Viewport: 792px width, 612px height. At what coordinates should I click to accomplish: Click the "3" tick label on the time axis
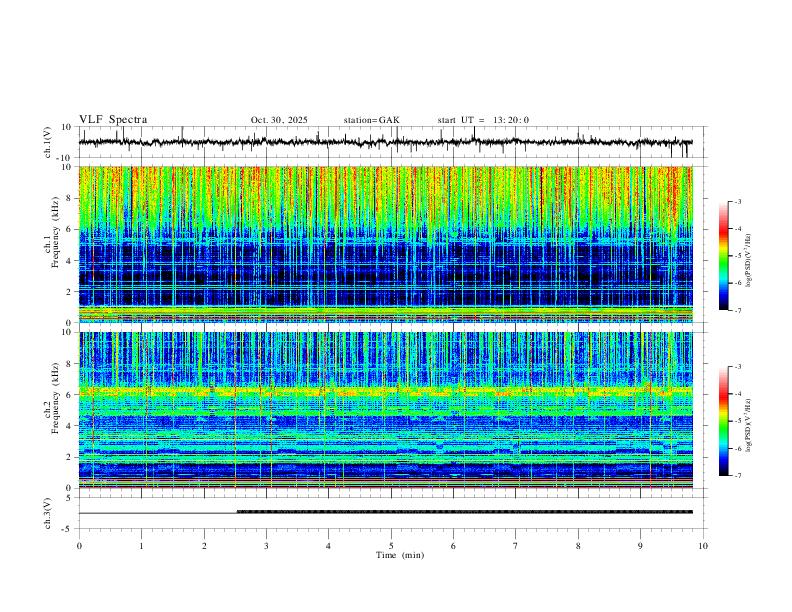(266, 546)
